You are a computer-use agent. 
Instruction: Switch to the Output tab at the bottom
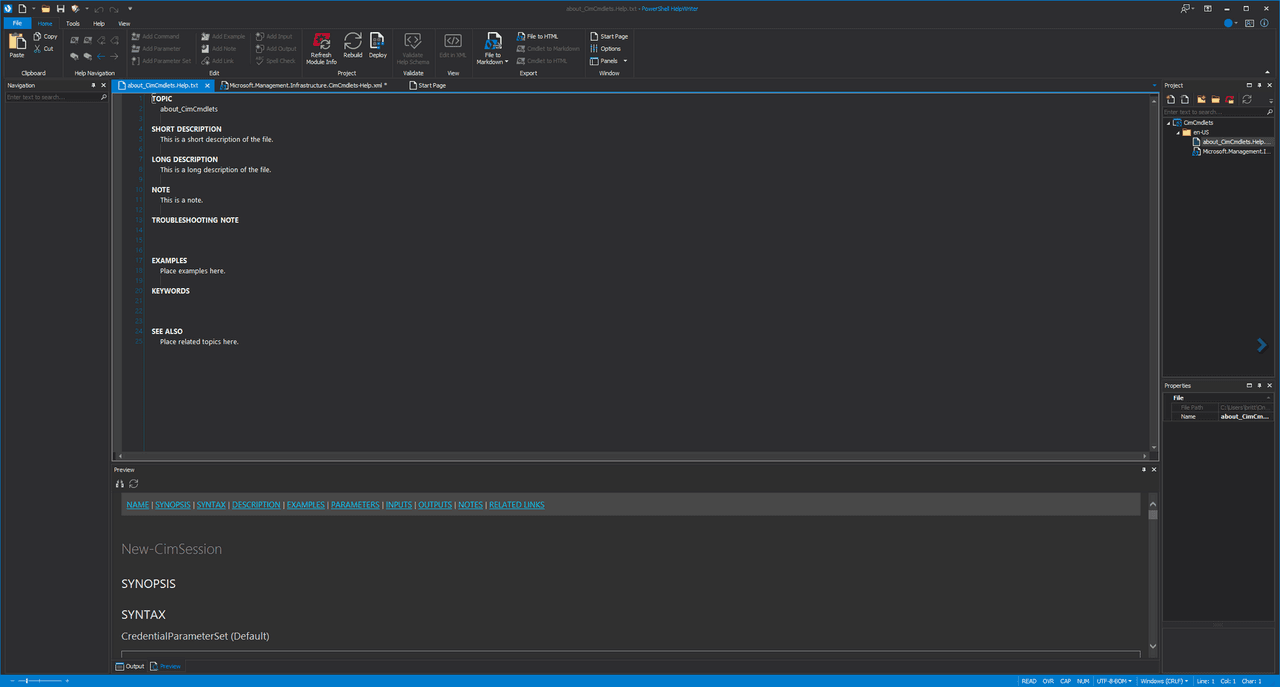coord(130,666)
